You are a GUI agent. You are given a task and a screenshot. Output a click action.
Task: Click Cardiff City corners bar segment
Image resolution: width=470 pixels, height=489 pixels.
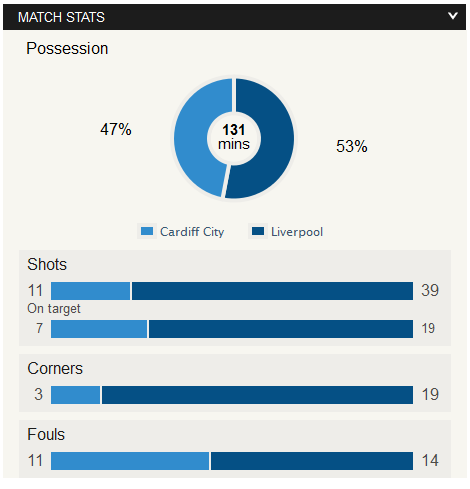pyautogui.click(x=75, y=395)
